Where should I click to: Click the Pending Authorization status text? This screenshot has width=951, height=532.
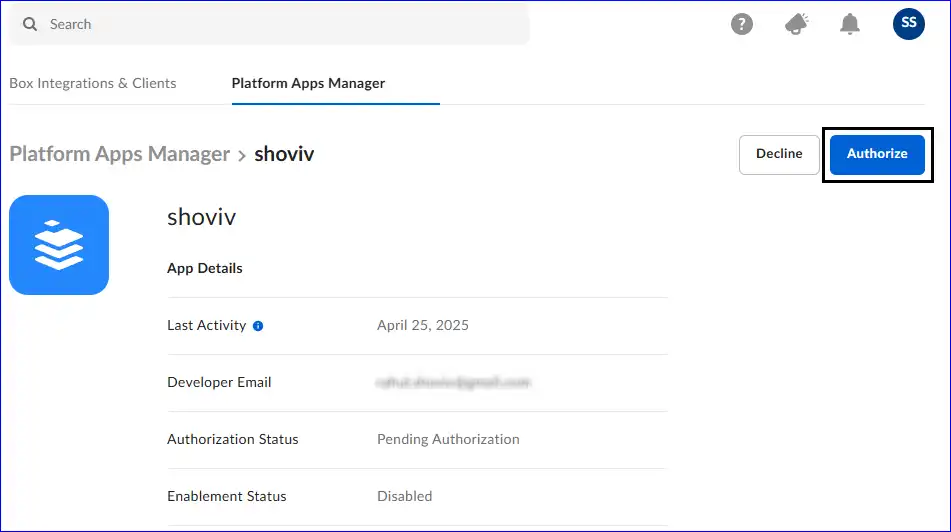pos(448,439)
